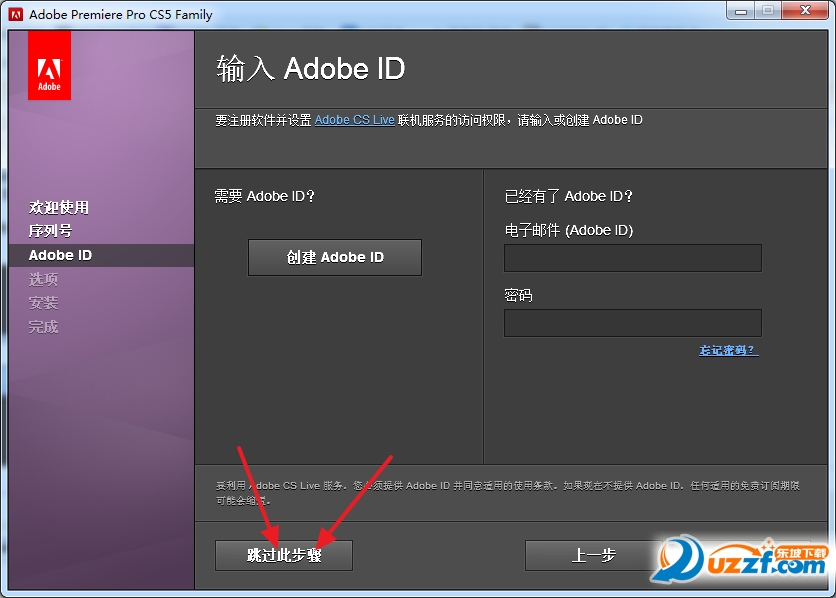Image resolution: width=836 pixels, height=598 pixels.
Task: Open the Adobe CS Live link
Action: [355, 120]
